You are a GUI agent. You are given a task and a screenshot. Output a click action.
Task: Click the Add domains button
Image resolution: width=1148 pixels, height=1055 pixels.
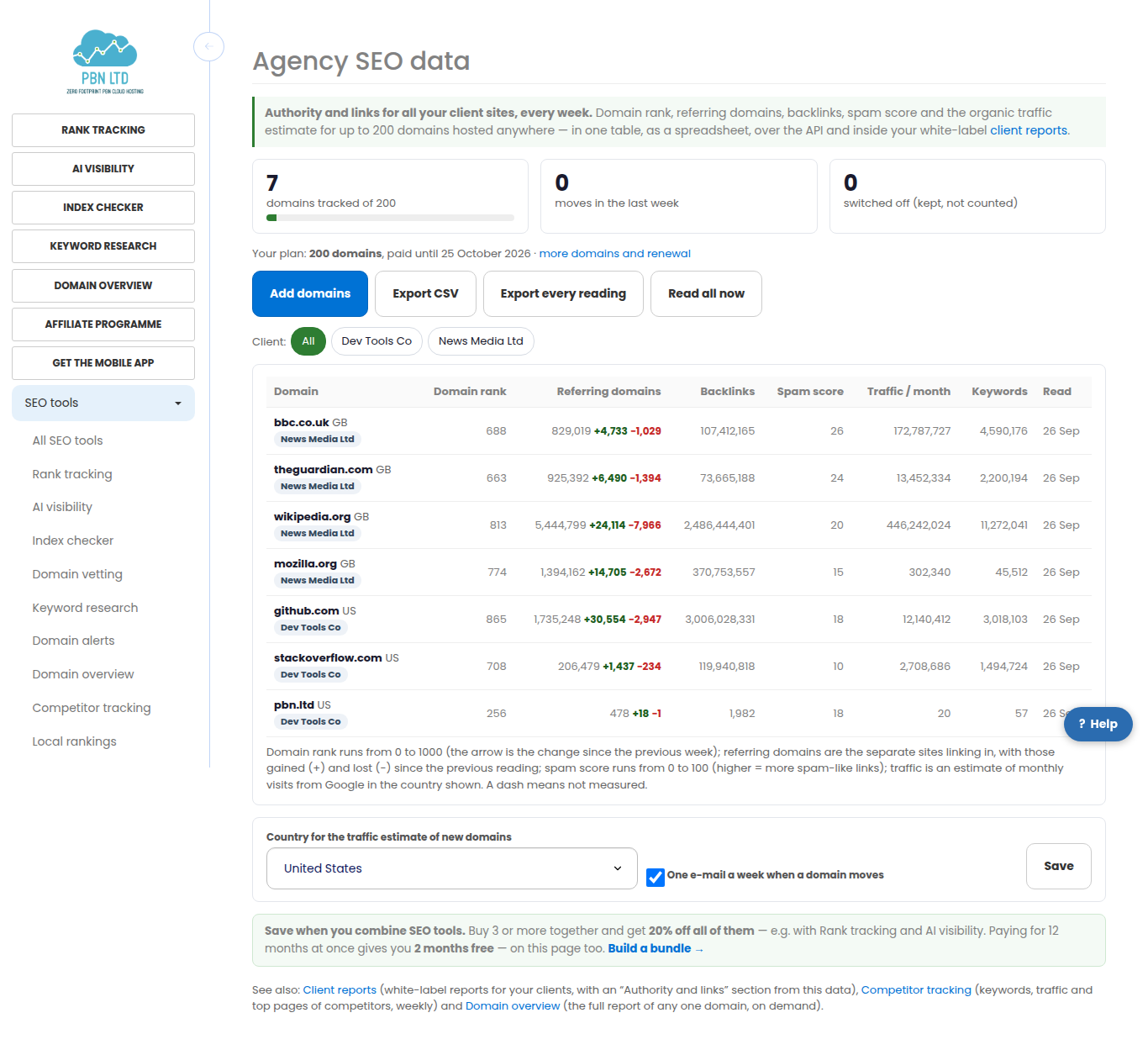coord(310,293)
